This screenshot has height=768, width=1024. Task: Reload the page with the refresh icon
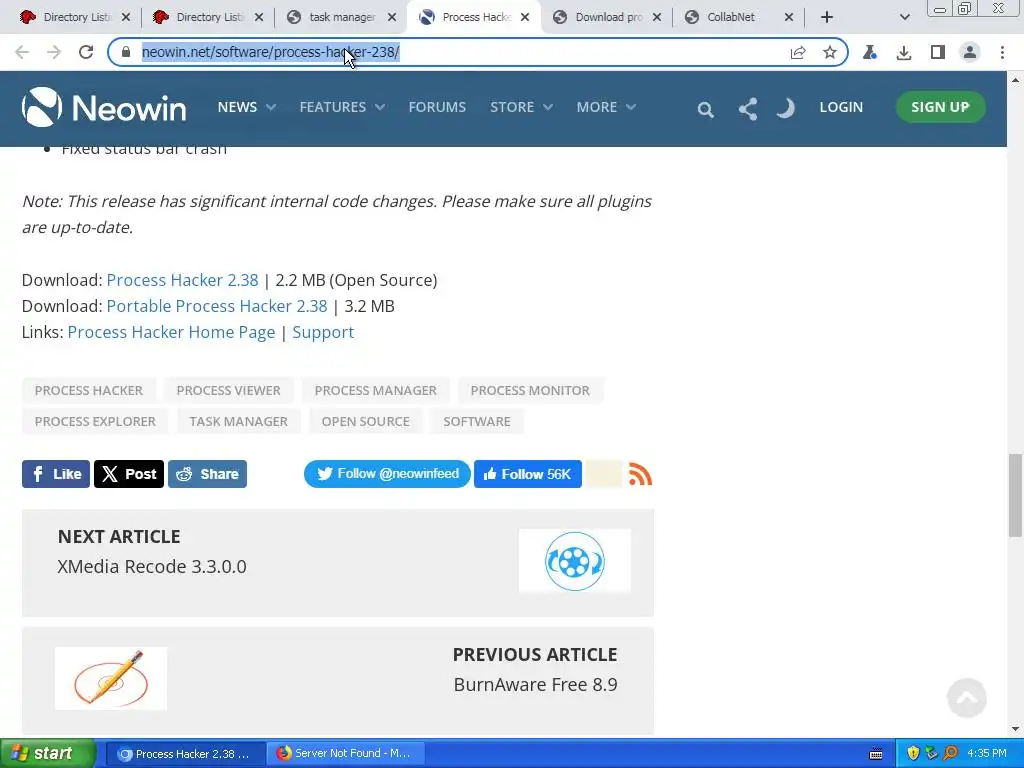tap(86, 52)
